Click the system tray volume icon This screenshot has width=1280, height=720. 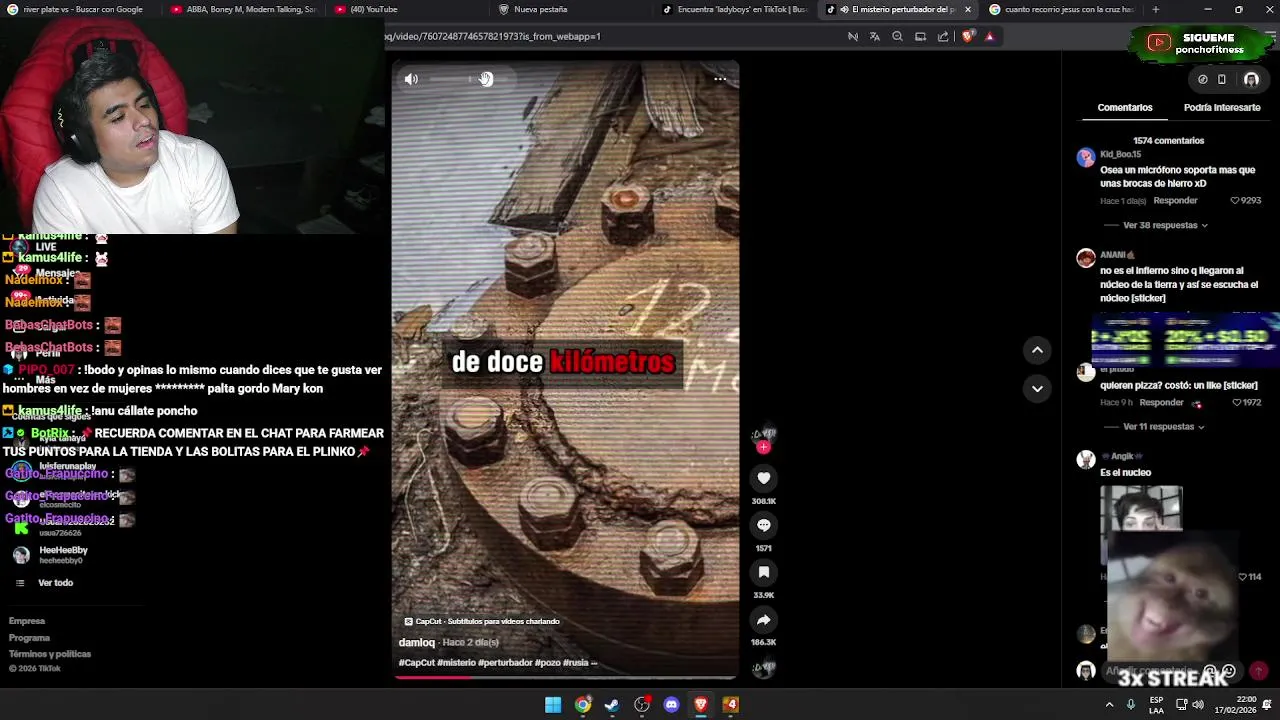1198,704
